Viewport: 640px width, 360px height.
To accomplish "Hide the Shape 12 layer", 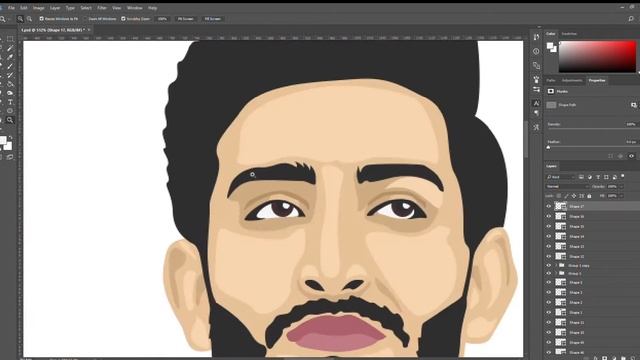I will (x=549, y=256).
